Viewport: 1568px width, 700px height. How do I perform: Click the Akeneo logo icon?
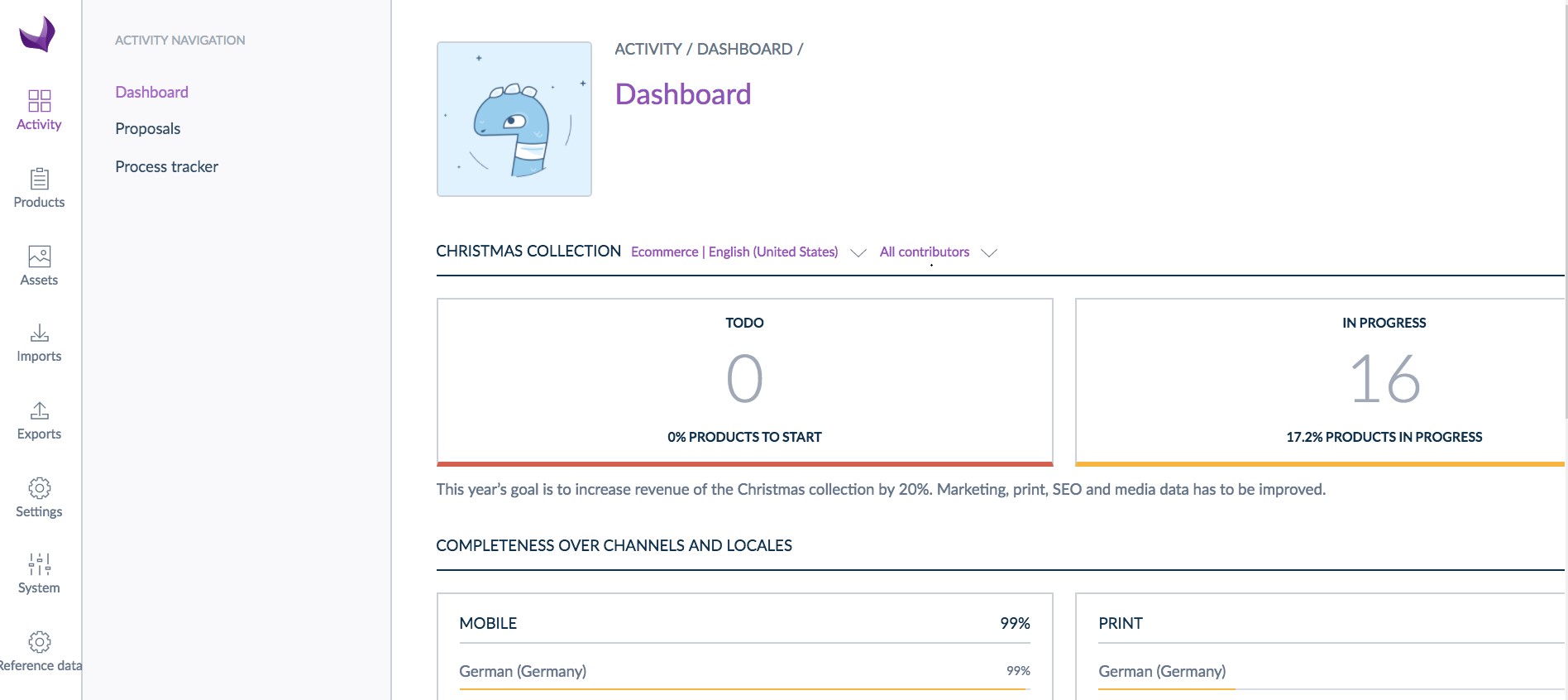tap(37, 35)
